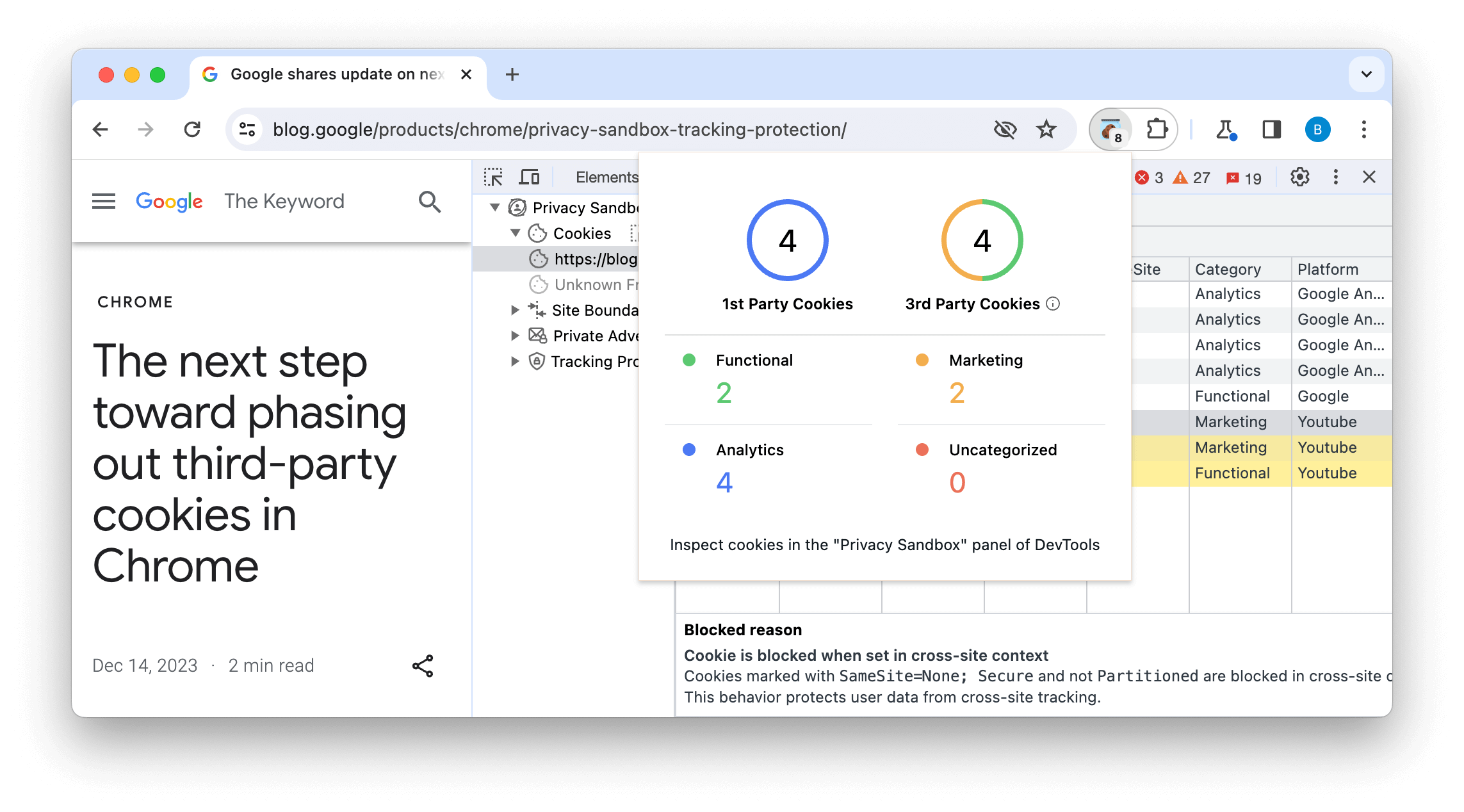Click the share article icon button
Viewport: 1464px width, 812px height.
(423, 665)
